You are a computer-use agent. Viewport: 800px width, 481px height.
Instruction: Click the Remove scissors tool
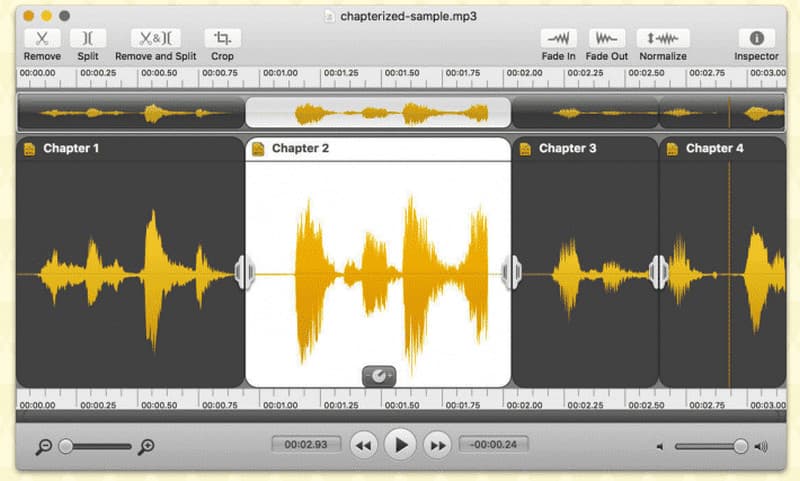42,39
